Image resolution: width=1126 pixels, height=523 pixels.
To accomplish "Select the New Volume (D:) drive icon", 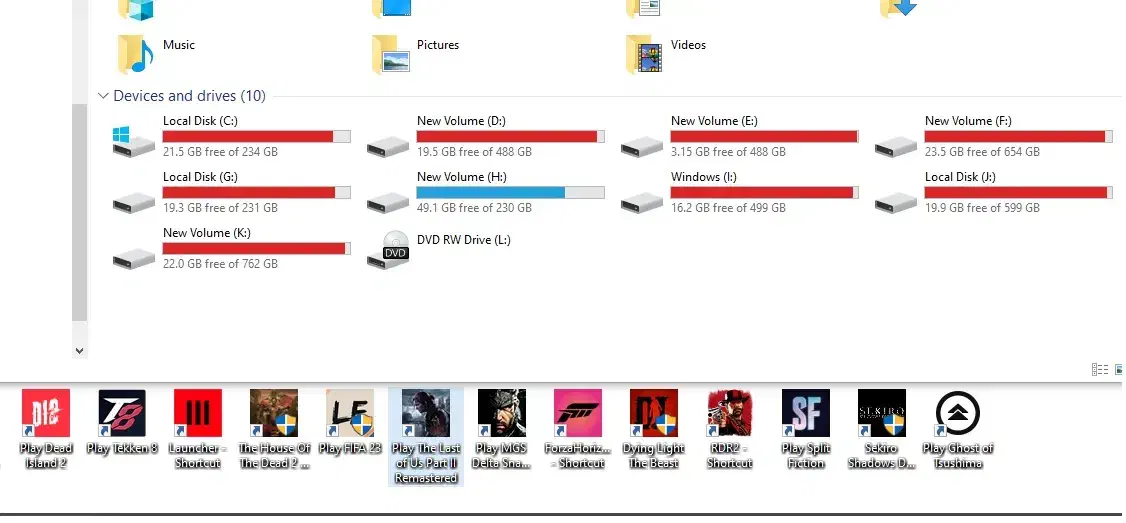I will point(388,147).
